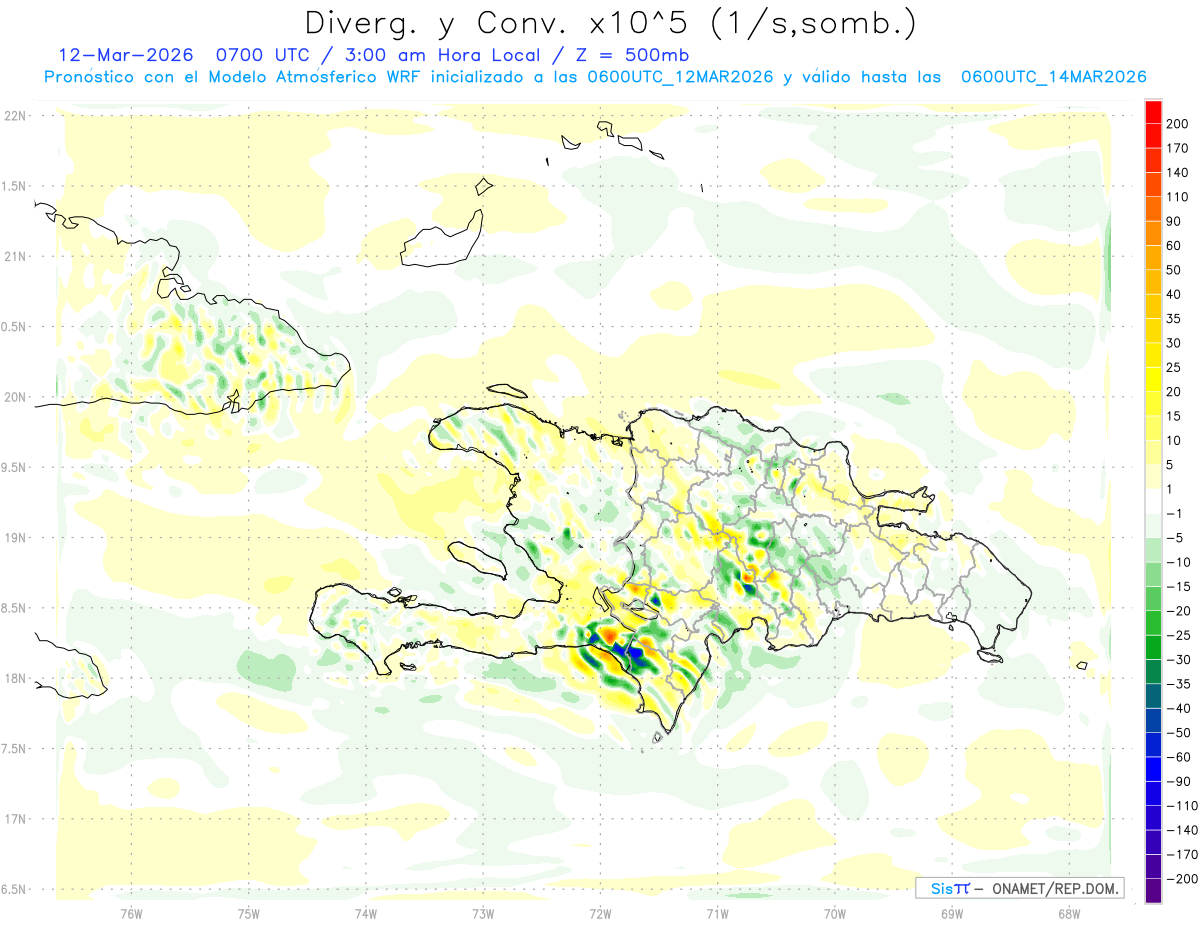1200x927 pixels.
Task: Click the legend value '110'
Action: point(1178,196)
